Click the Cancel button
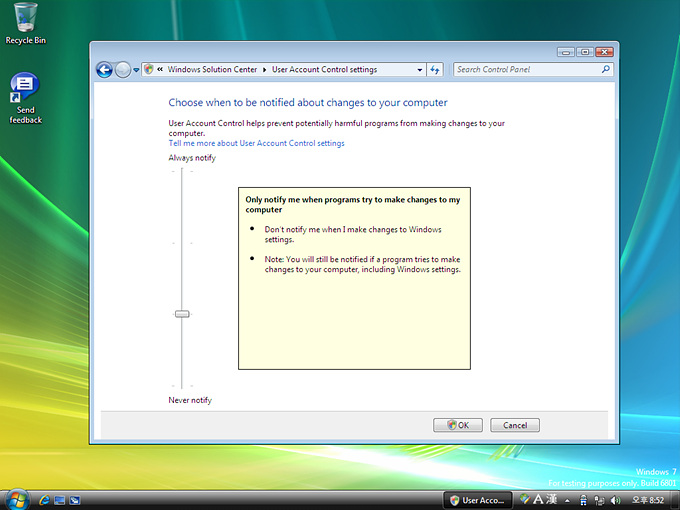 coord(515,425)
